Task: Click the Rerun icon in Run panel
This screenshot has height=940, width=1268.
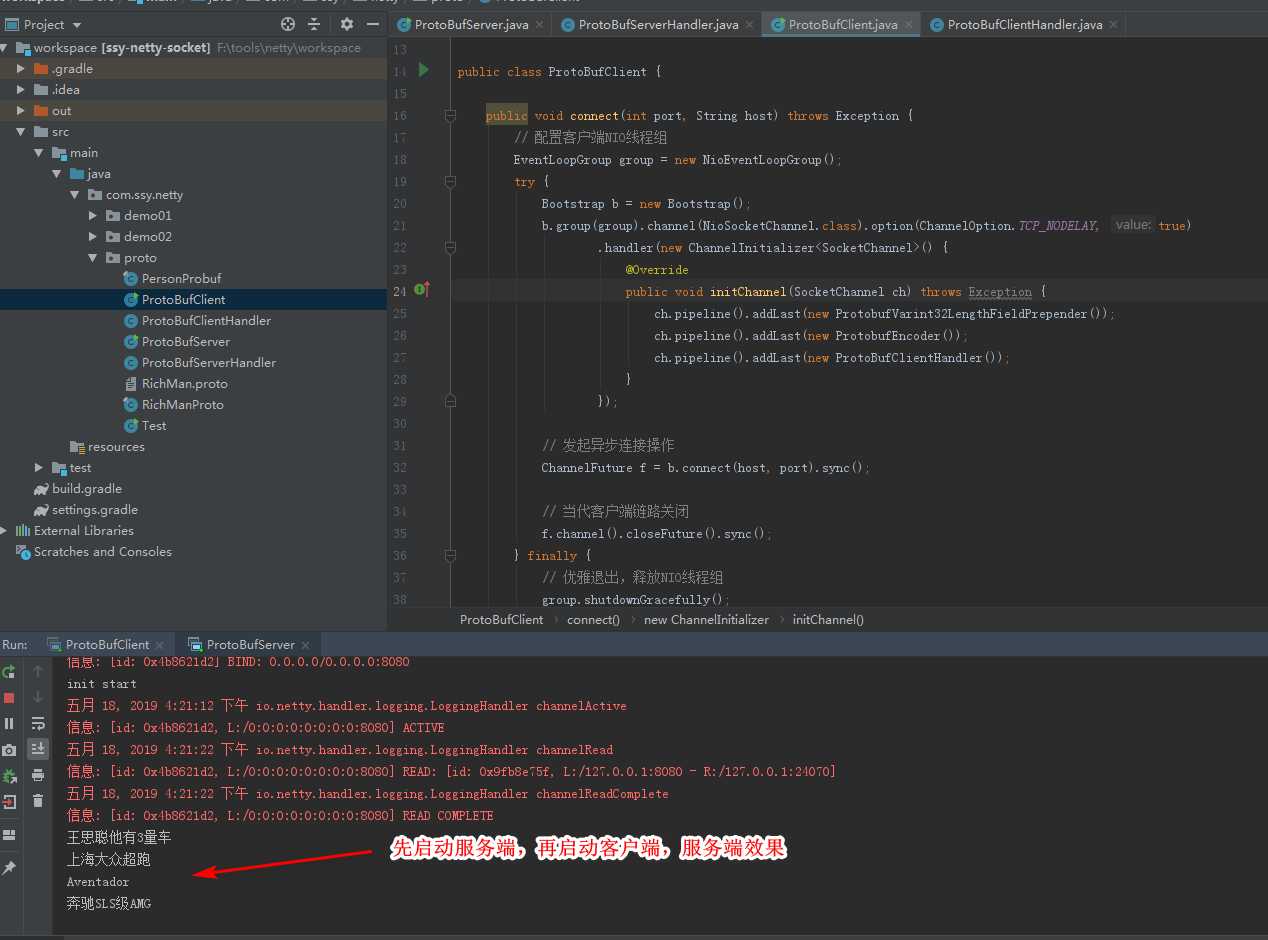Action: pos(9,672)
